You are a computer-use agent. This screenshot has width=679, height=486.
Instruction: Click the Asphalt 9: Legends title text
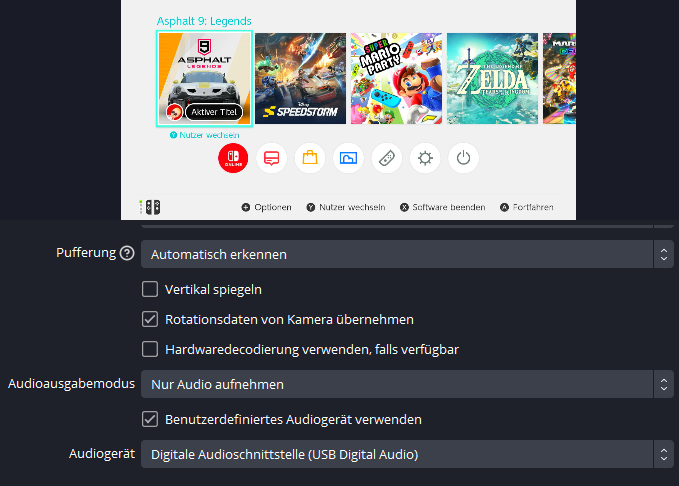click(x=204, y=21)
